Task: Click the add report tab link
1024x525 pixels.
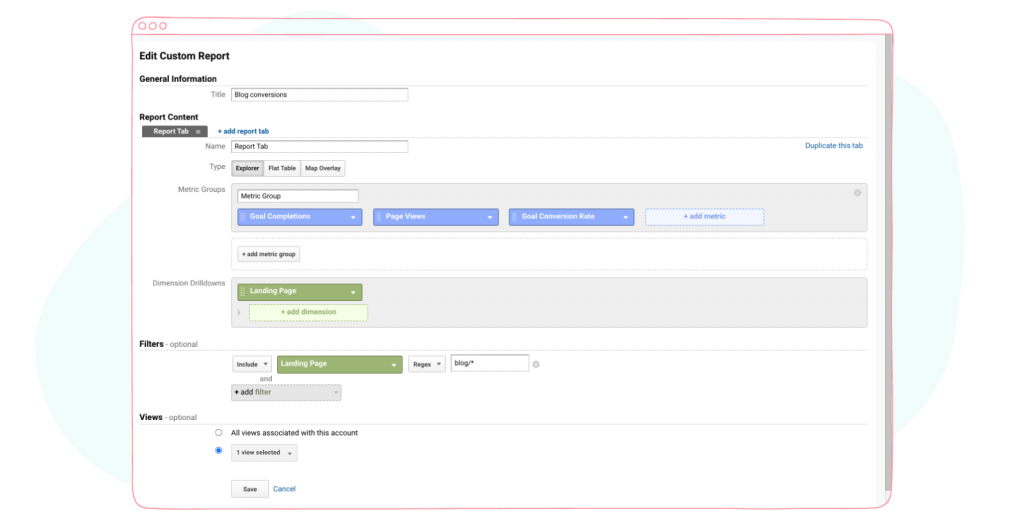Action: pos(243,131)
